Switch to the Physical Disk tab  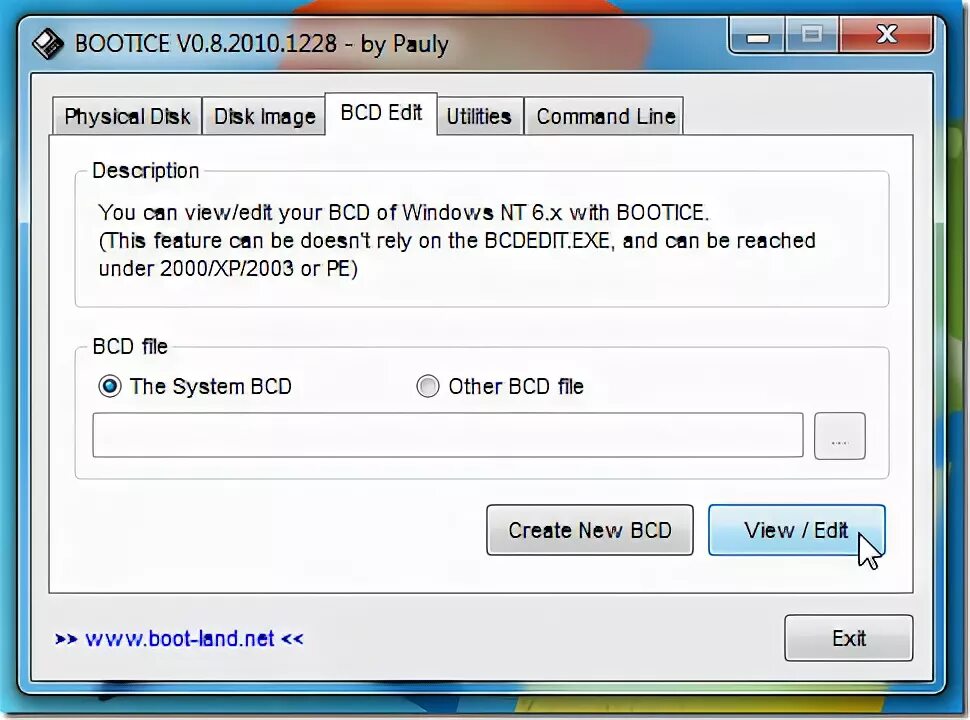pyautogui.click(x=127, y=116)
